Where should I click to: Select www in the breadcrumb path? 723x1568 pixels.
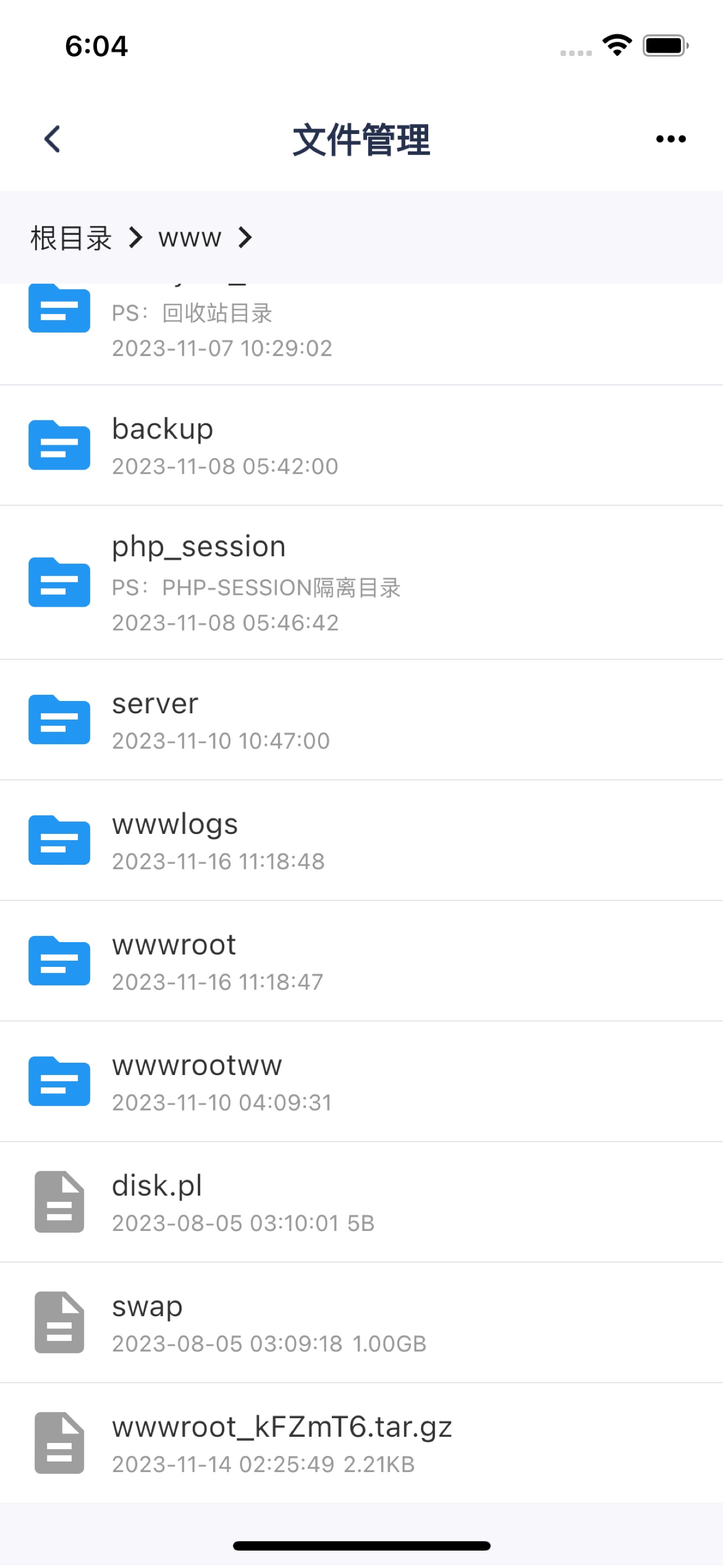[x=190, y=237]
